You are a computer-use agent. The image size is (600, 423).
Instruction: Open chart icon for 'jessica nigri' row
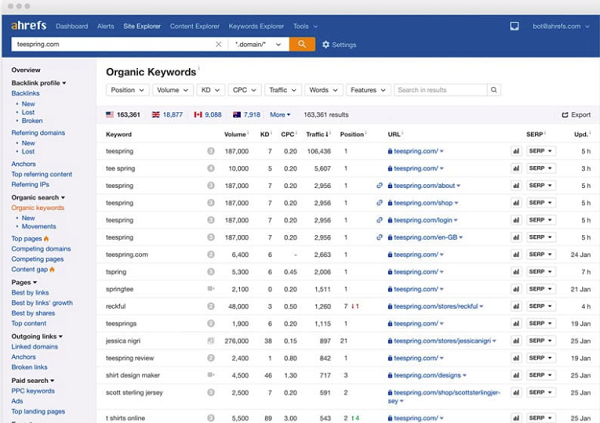[516, 341]
